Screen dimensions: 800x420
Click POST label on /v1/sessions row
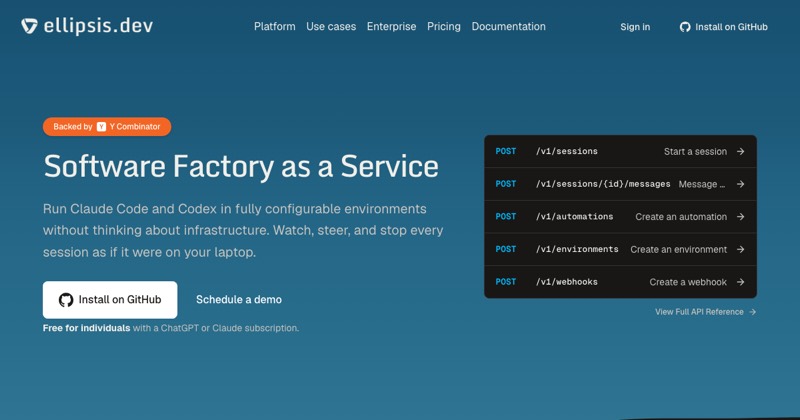click(x=506, y=151)
